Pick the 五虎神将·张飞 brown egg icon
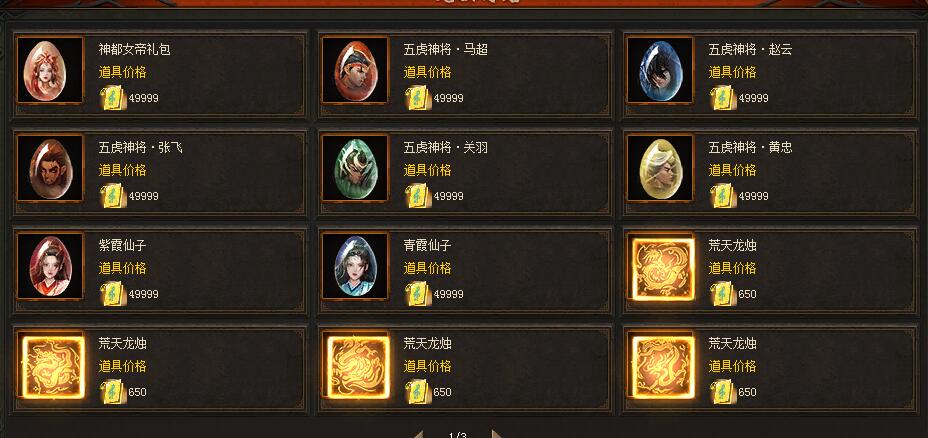The image size is (928, 438). point(50,169)
